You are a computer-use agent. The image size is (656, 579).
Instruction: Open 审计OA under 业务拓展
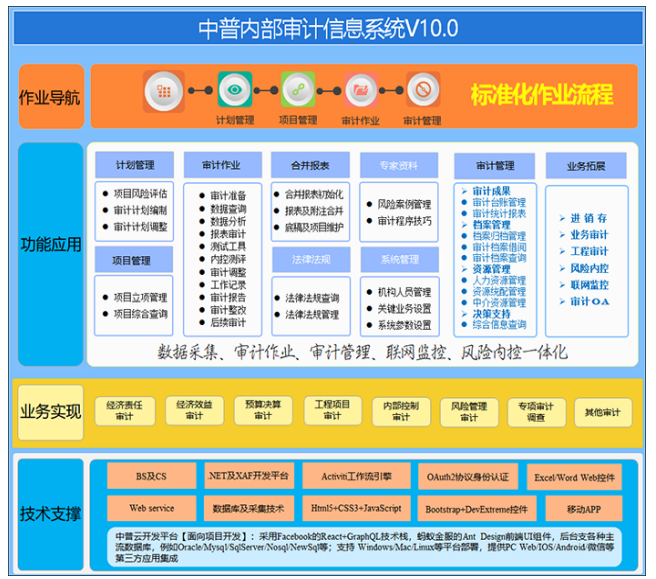[x=589, y=302]
